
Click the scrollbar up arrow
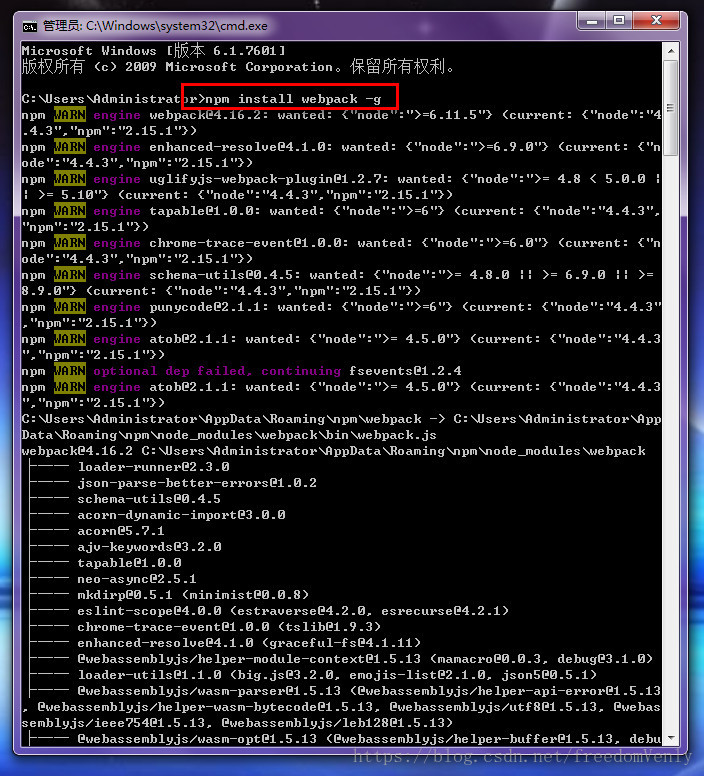coord(671,51)
